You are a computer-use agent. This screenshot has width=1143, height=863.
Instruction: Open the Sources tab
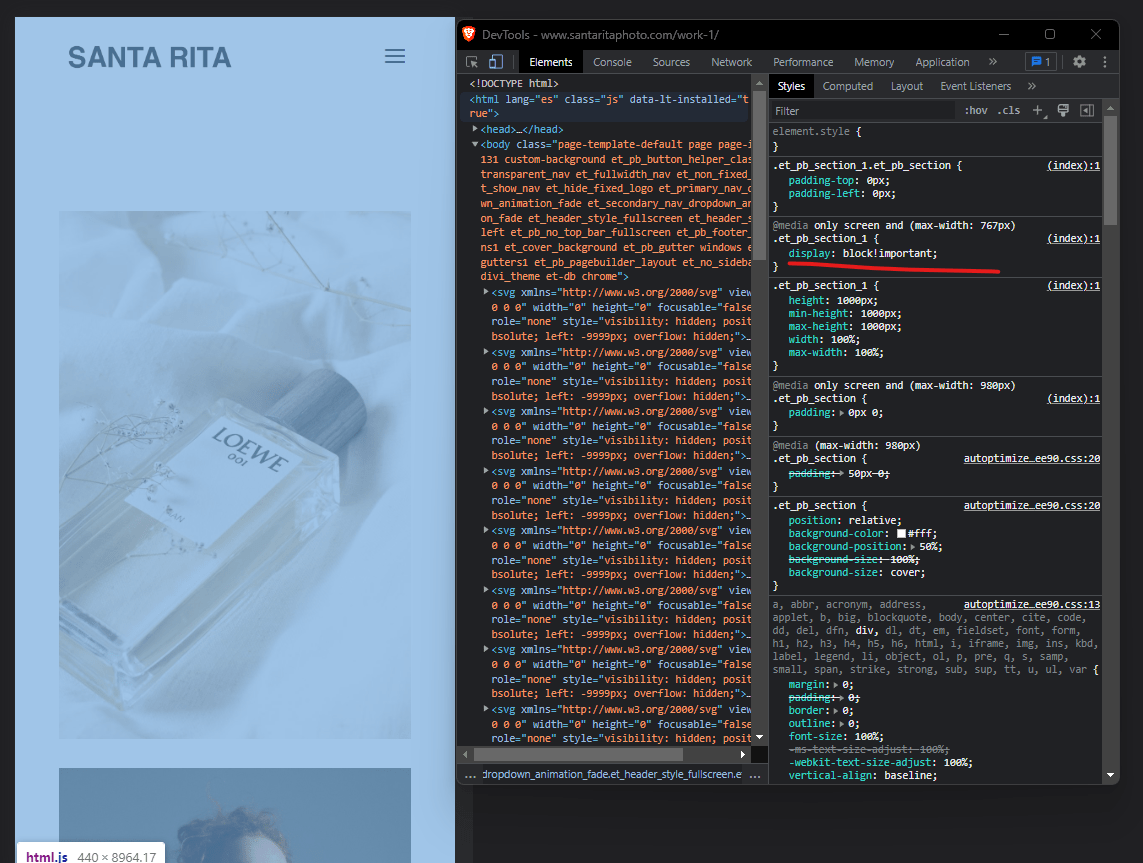point(671,62)
